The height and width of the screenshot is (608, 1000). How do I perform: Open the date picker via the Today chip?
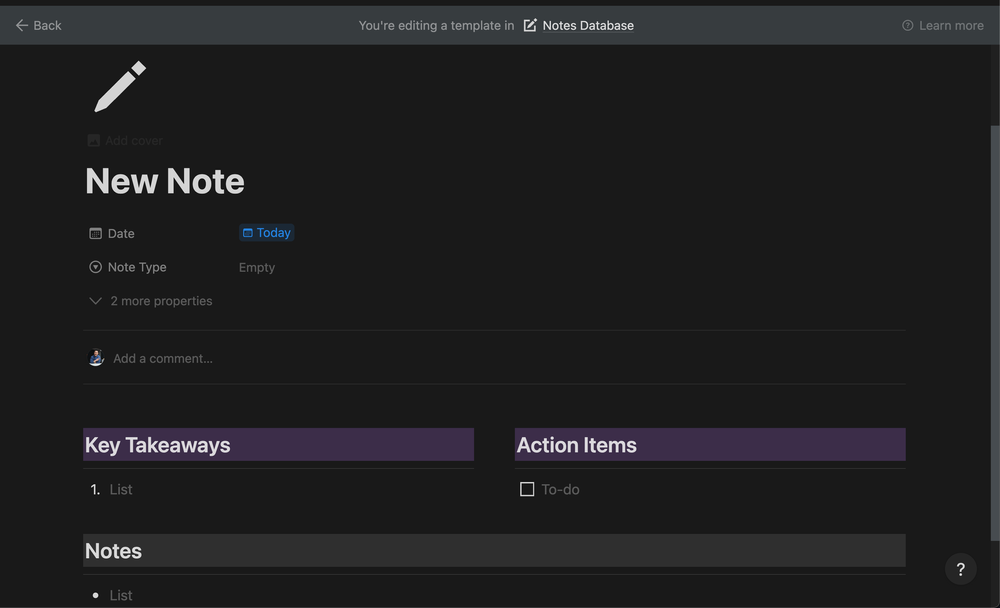click(x=266, y=232)
